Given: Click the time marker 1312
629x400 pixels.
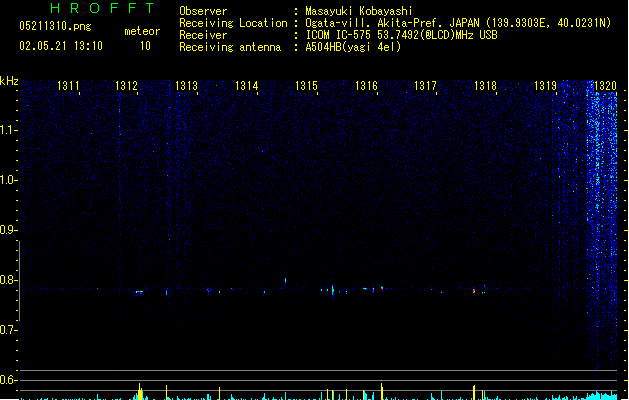Looking at the screenshot, I should (126, 86).
